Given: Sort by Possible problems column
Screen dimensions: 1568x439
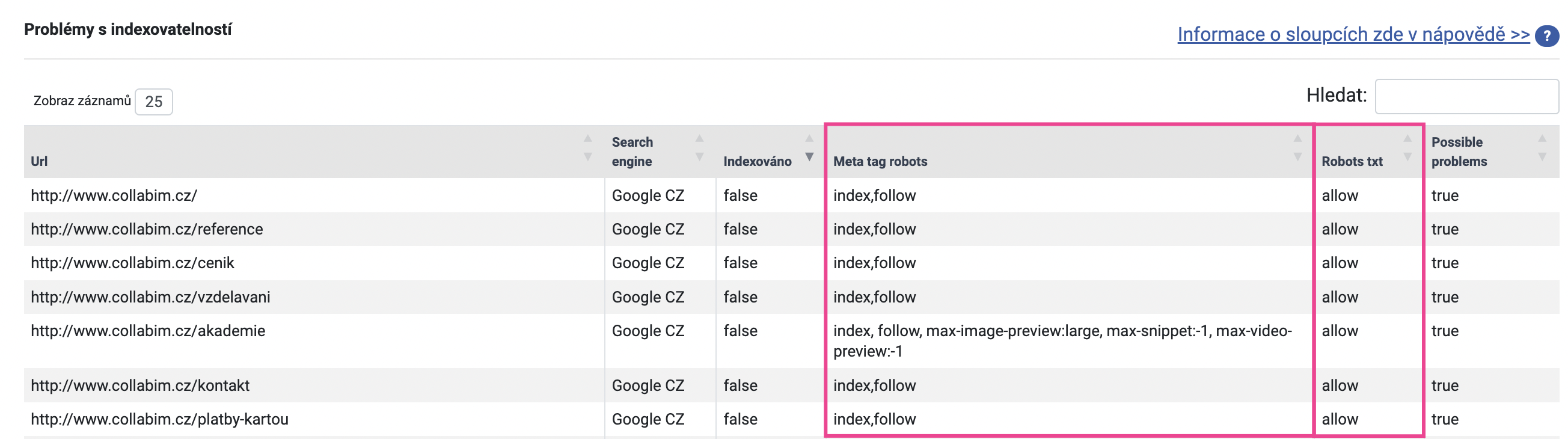Looking at the screenshot, I should (x=1542, y=148).
